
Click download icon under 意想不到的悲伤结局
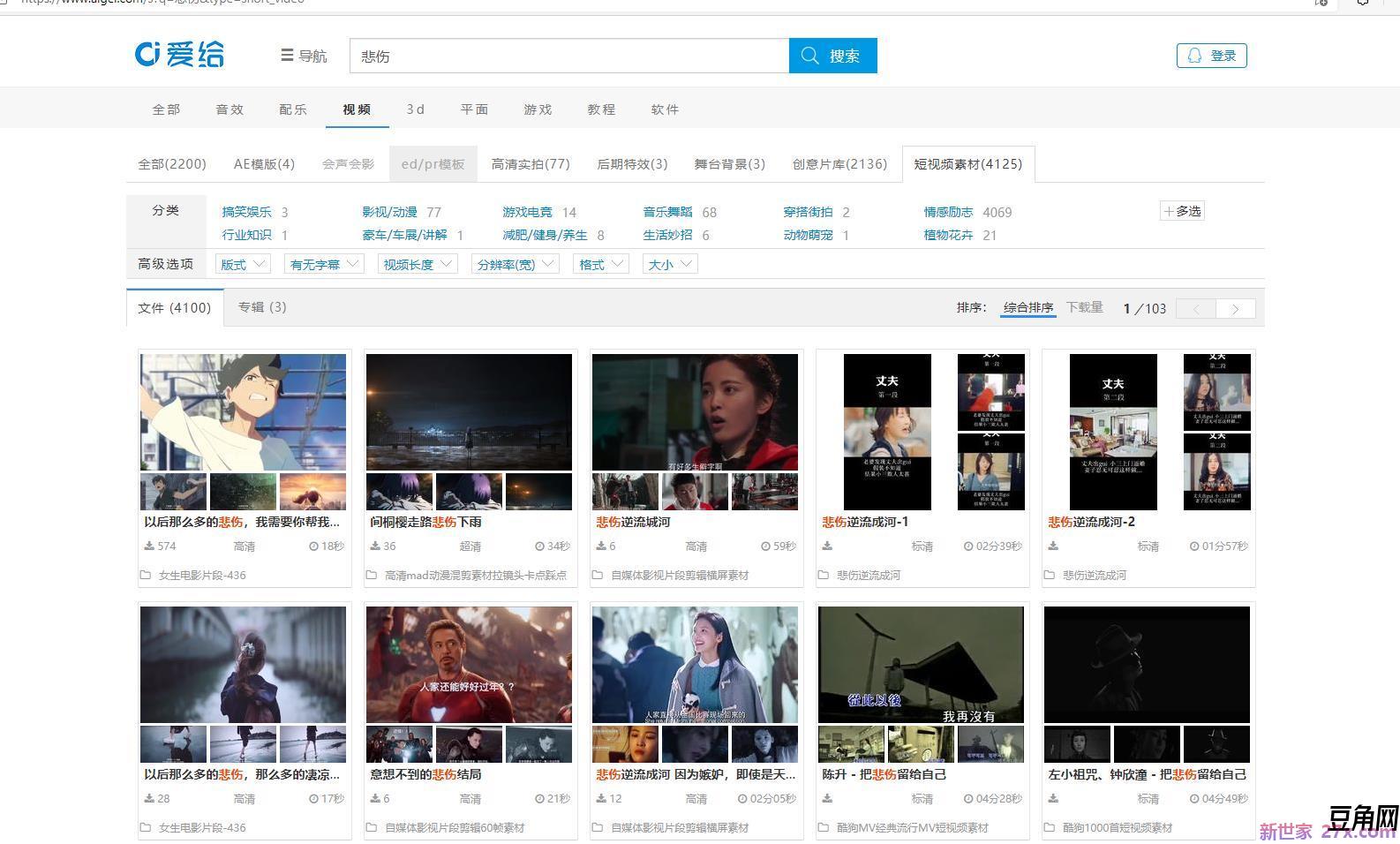pos(375,799)
